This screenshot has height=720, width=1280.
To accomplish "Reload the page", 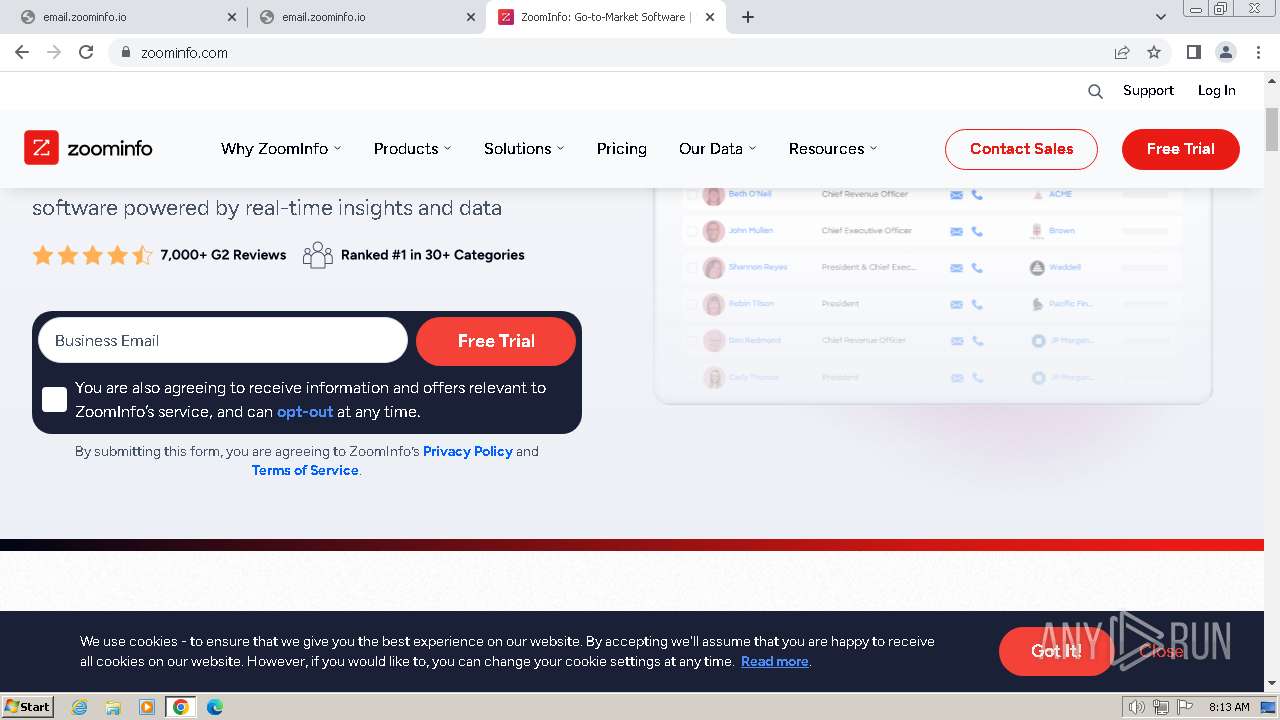I will pos(86,52).
